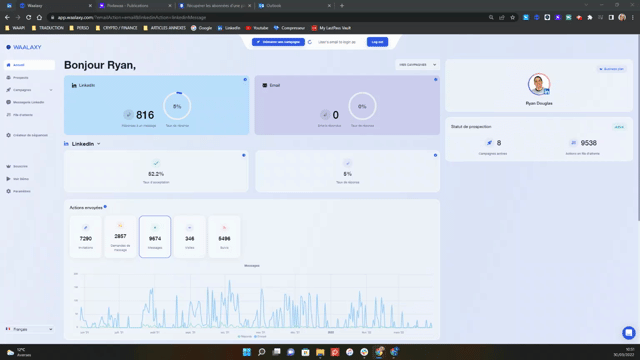Click the Log out button
640x360 pixels.
tap(377, 42)
